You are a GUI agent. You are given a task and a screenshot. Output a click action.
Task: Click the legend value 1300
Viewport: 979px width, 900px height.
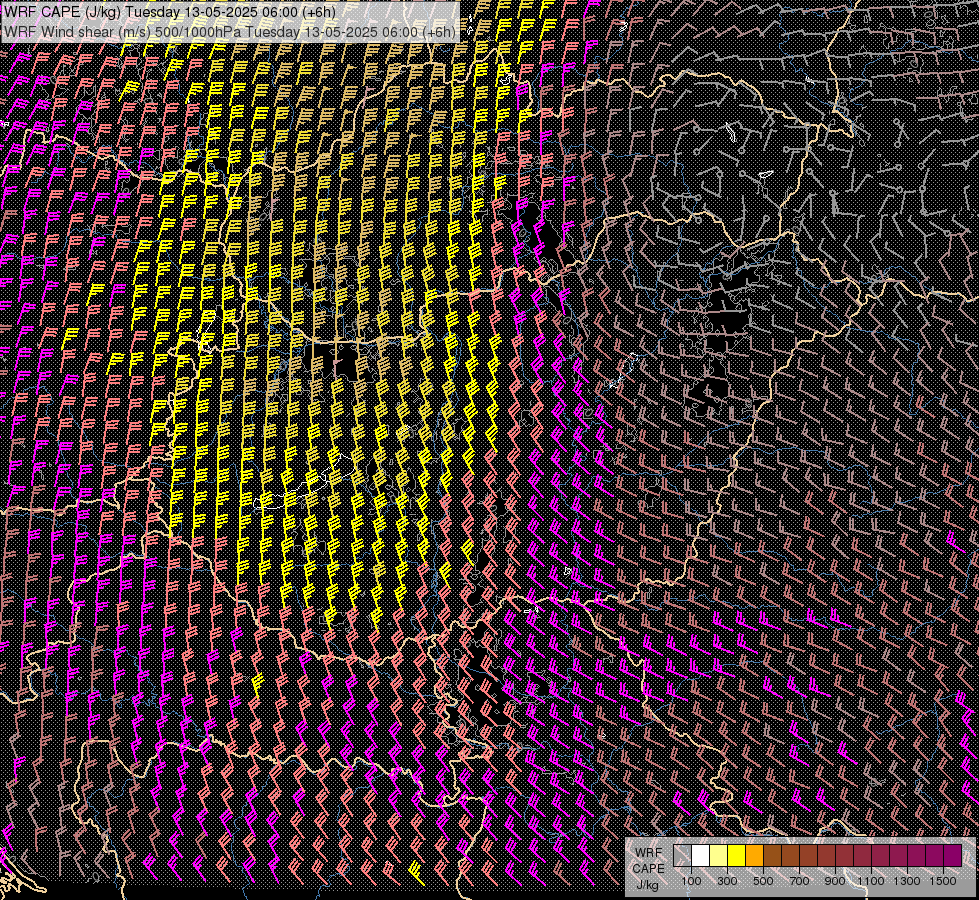pyautogui.click(x=907, y=881)
